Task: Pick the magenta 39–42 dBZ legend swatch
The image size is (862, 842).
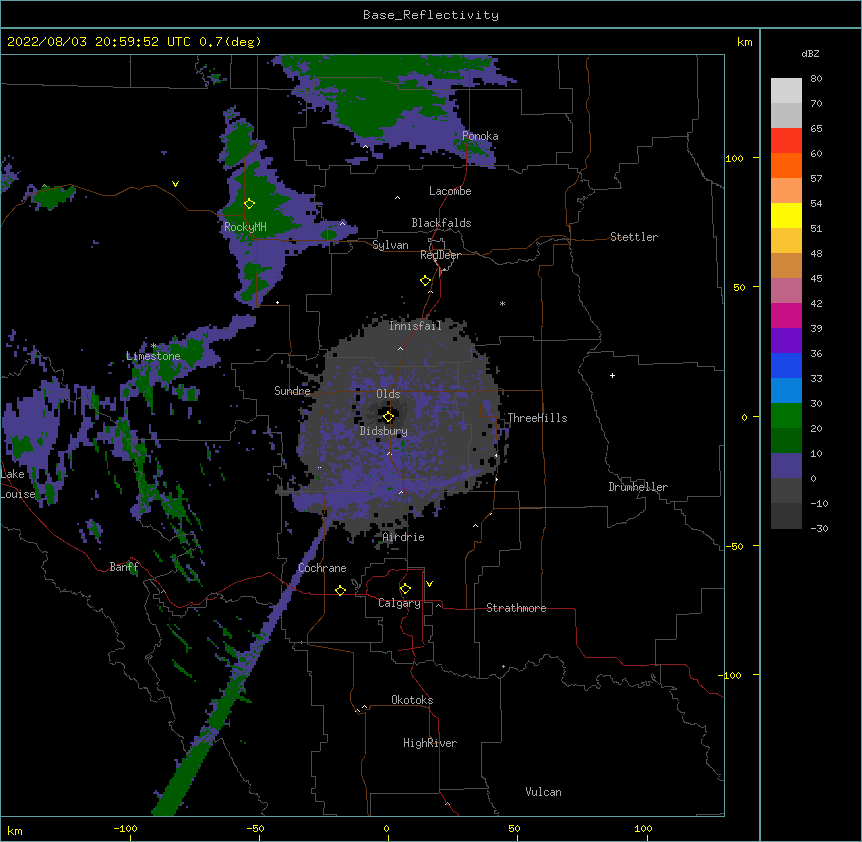Action: (786, 315)
